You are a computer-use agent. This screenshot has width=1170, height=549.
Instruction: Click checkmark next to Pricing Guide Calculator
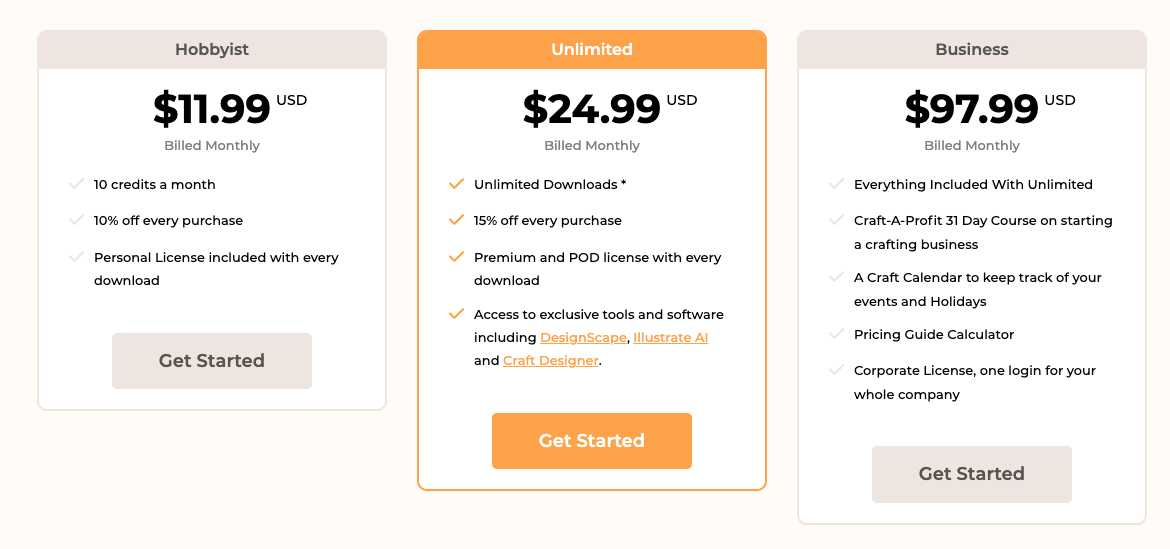coord(836,333)
